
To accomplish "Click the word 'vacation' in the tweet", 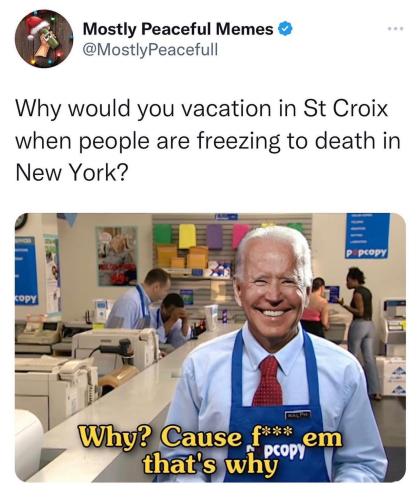I will coord(226,108).
